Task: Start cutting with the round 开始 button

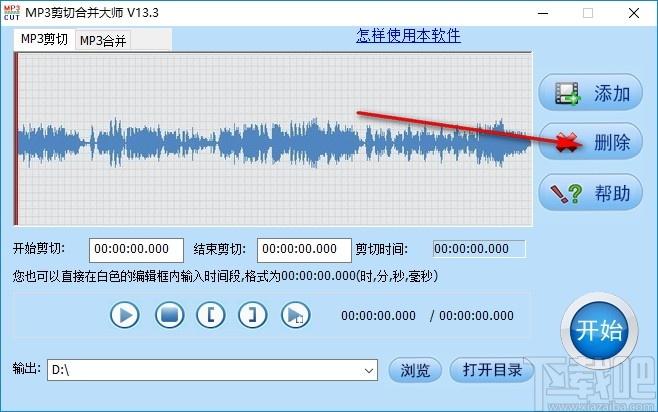Action: click(599, 330)
